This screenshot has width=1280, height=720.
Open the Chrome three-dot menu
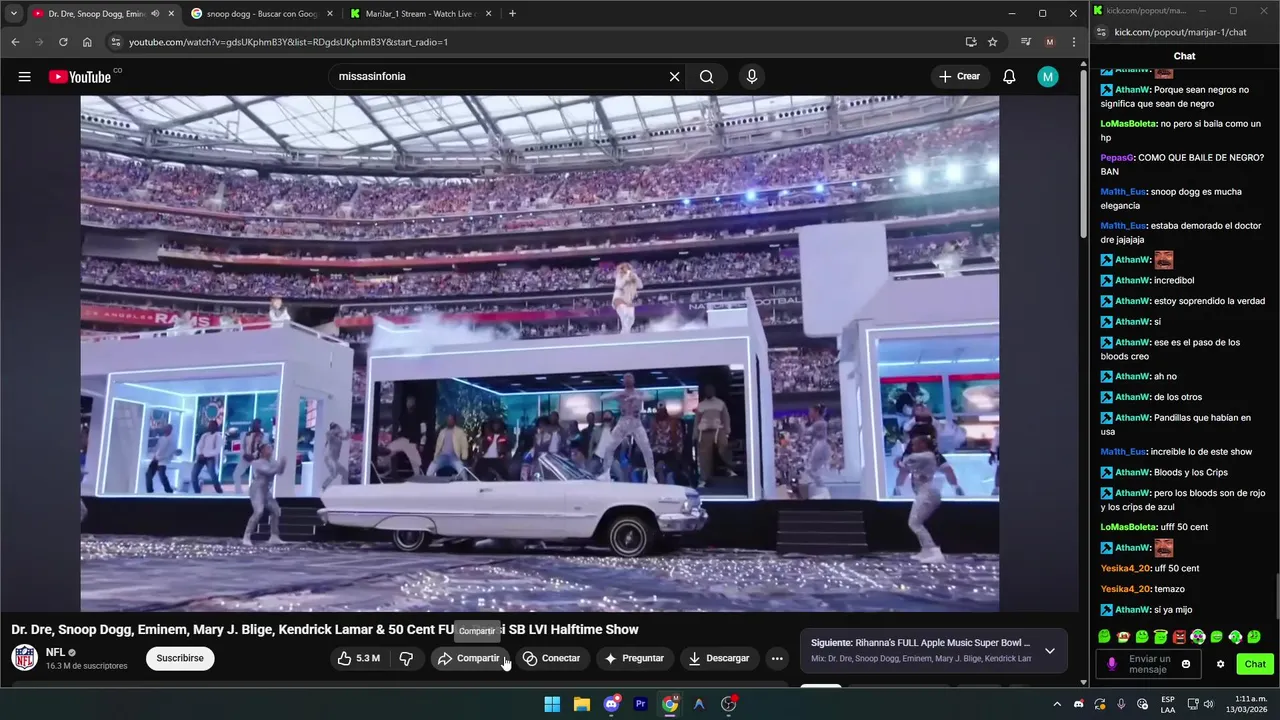point(1074,42)
